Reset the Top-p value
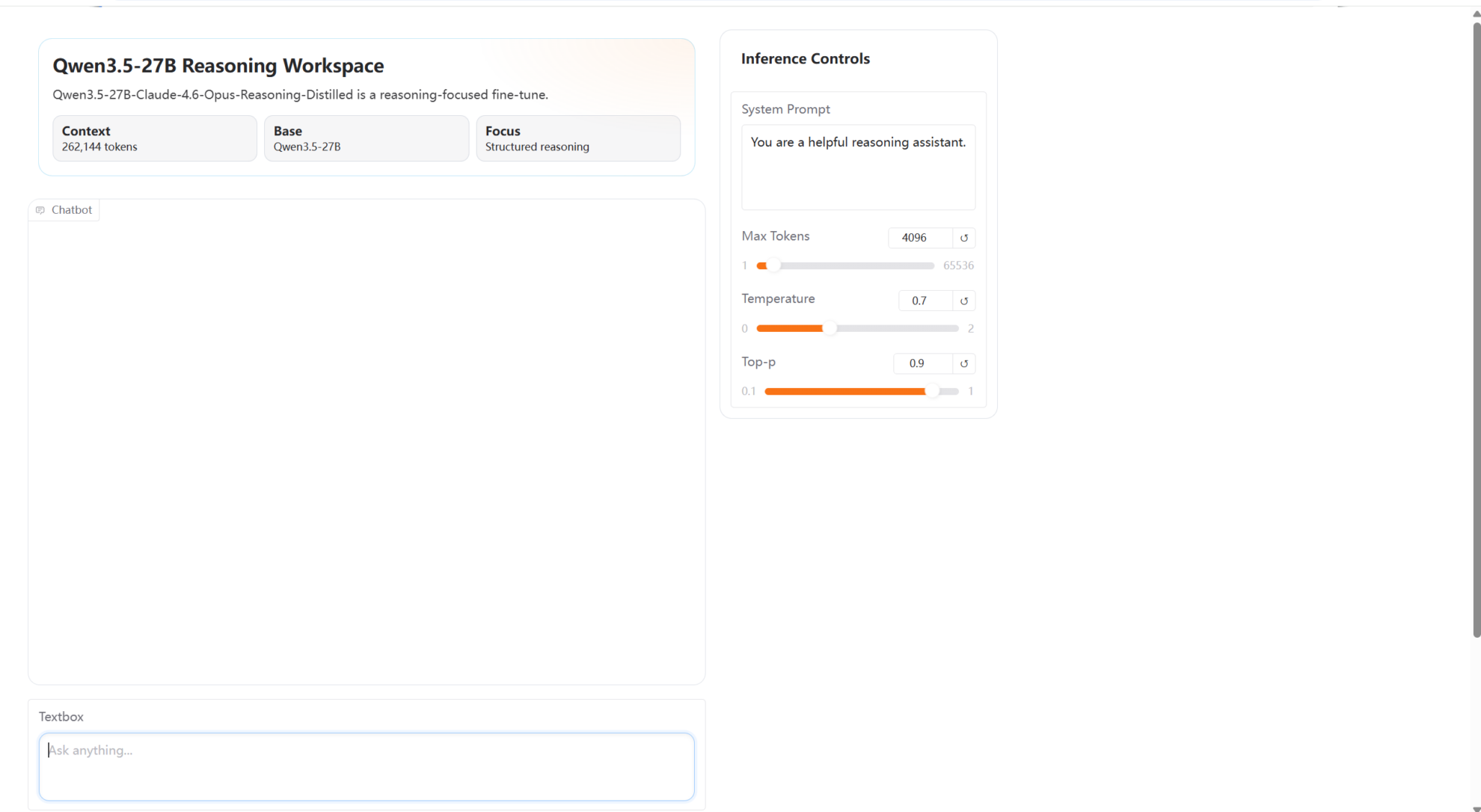The image size is (1481, 812). pos(964,363)
